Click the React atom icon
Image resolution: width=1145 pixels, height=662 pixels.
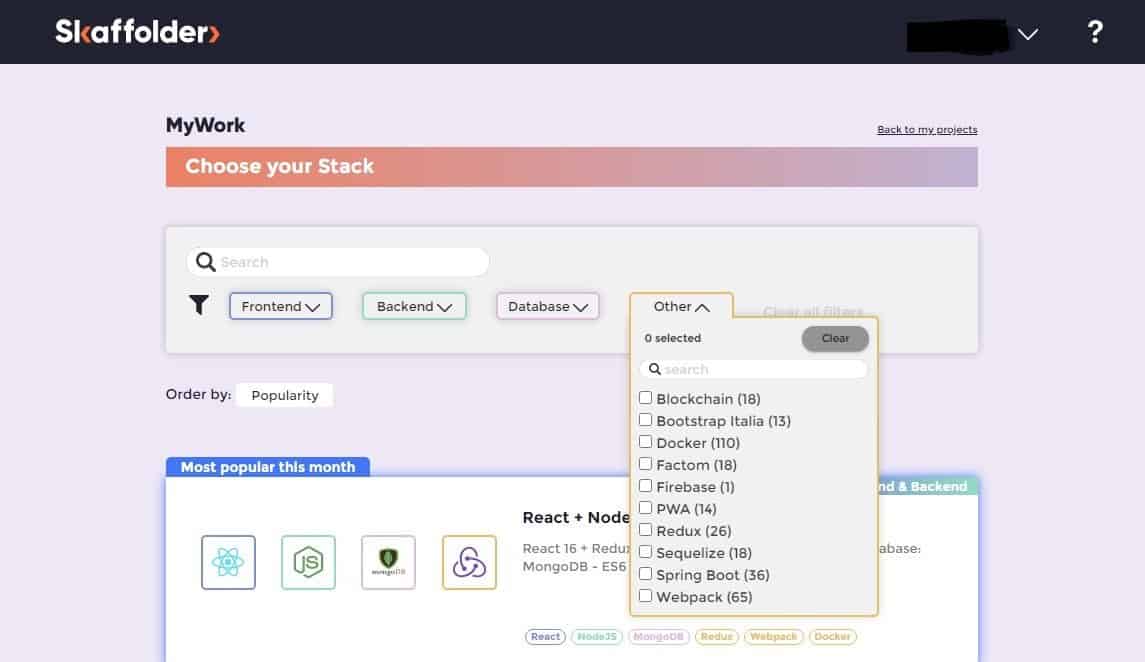point(228,562)
